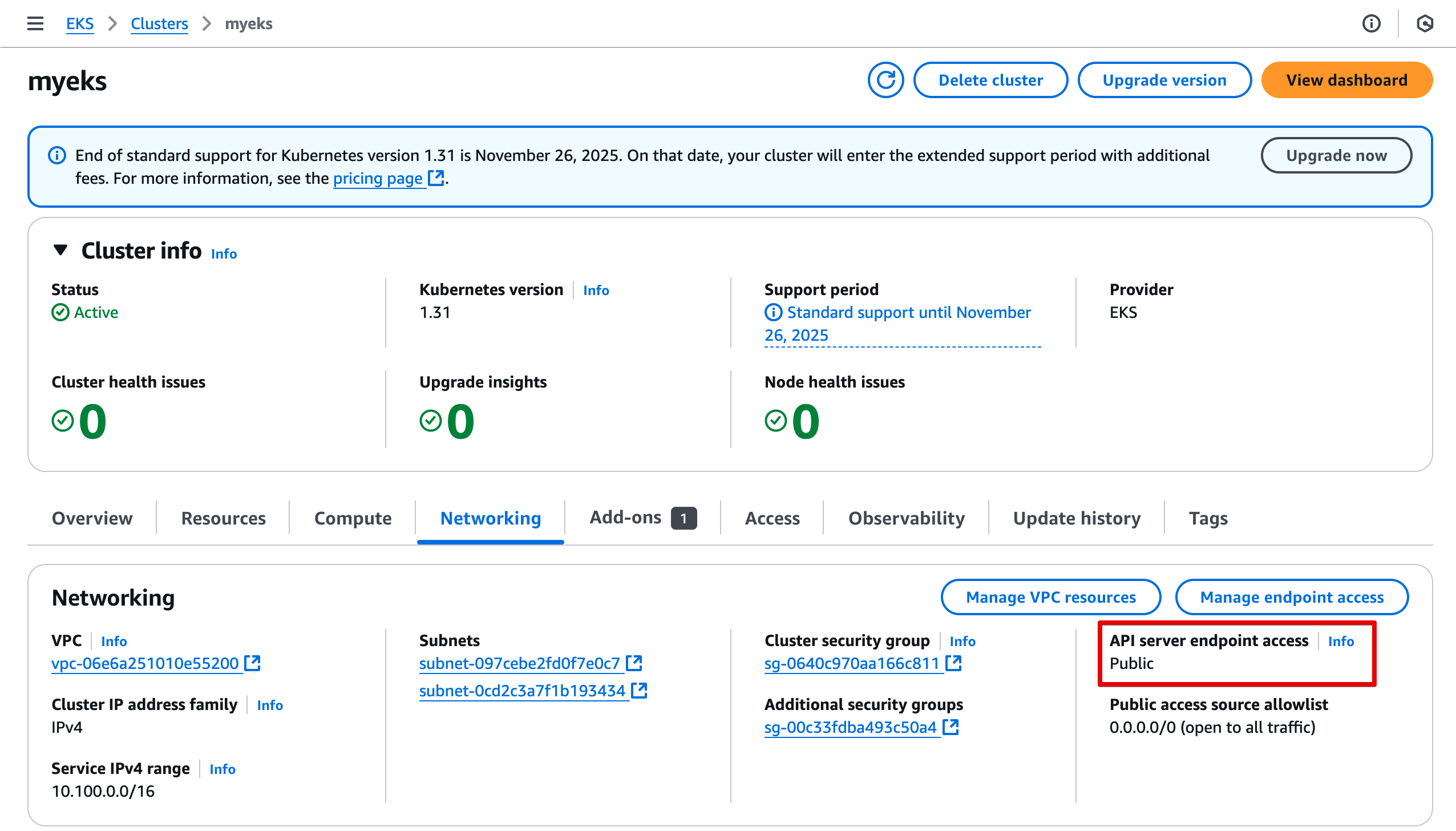Screen dimensions: 1456x831
Task: Open the Info link beside Cluster security group
Action: point(962,641)
